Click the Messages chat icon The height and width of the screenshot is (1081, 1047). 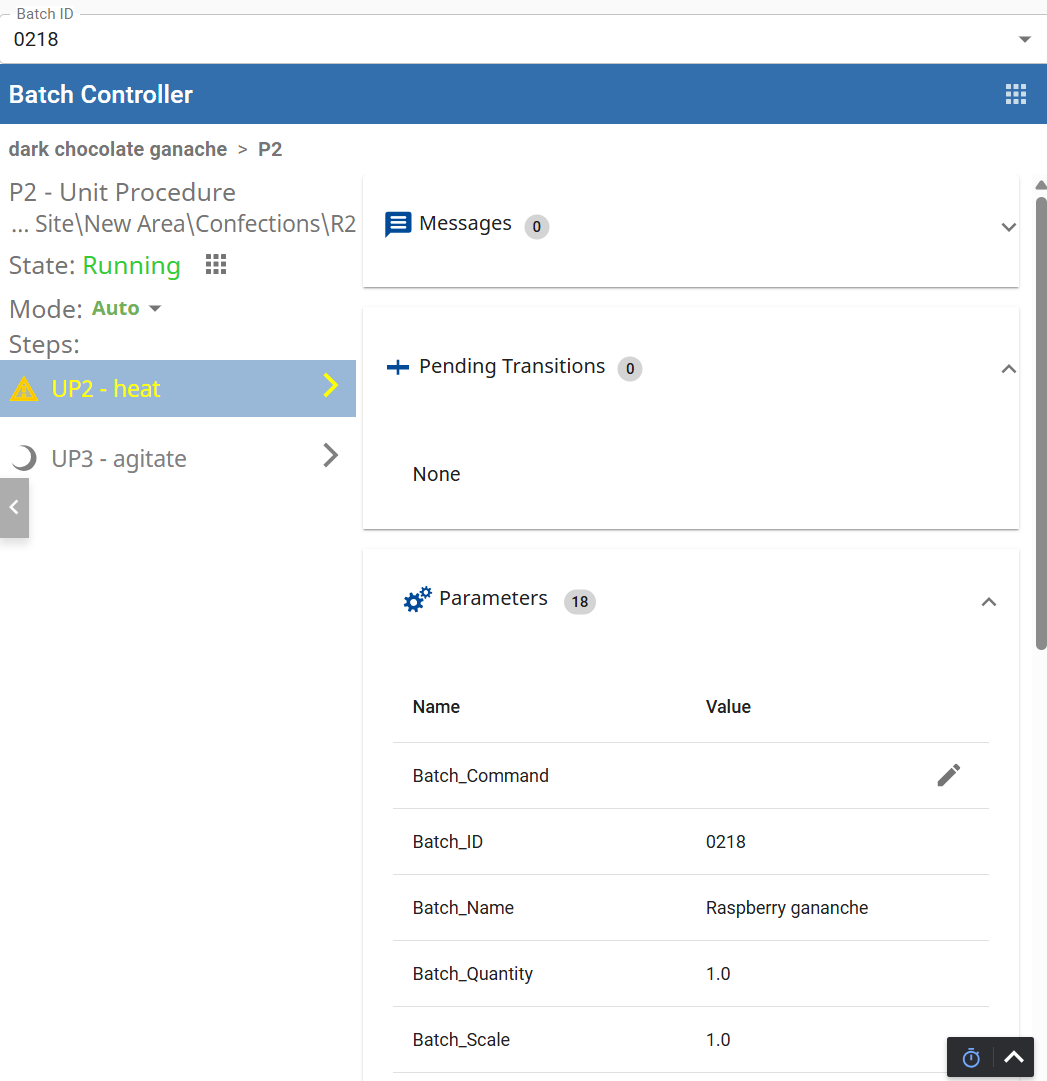pos(398,225)
